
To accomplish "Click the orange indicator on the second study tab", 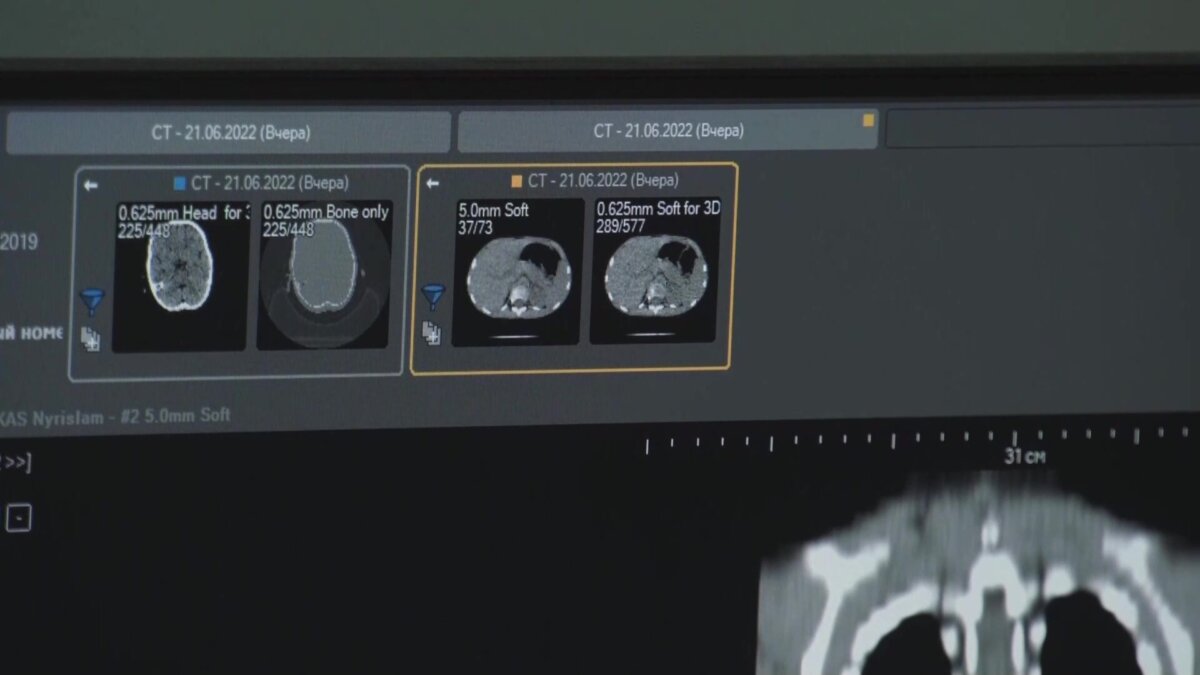I will (868, 120).
